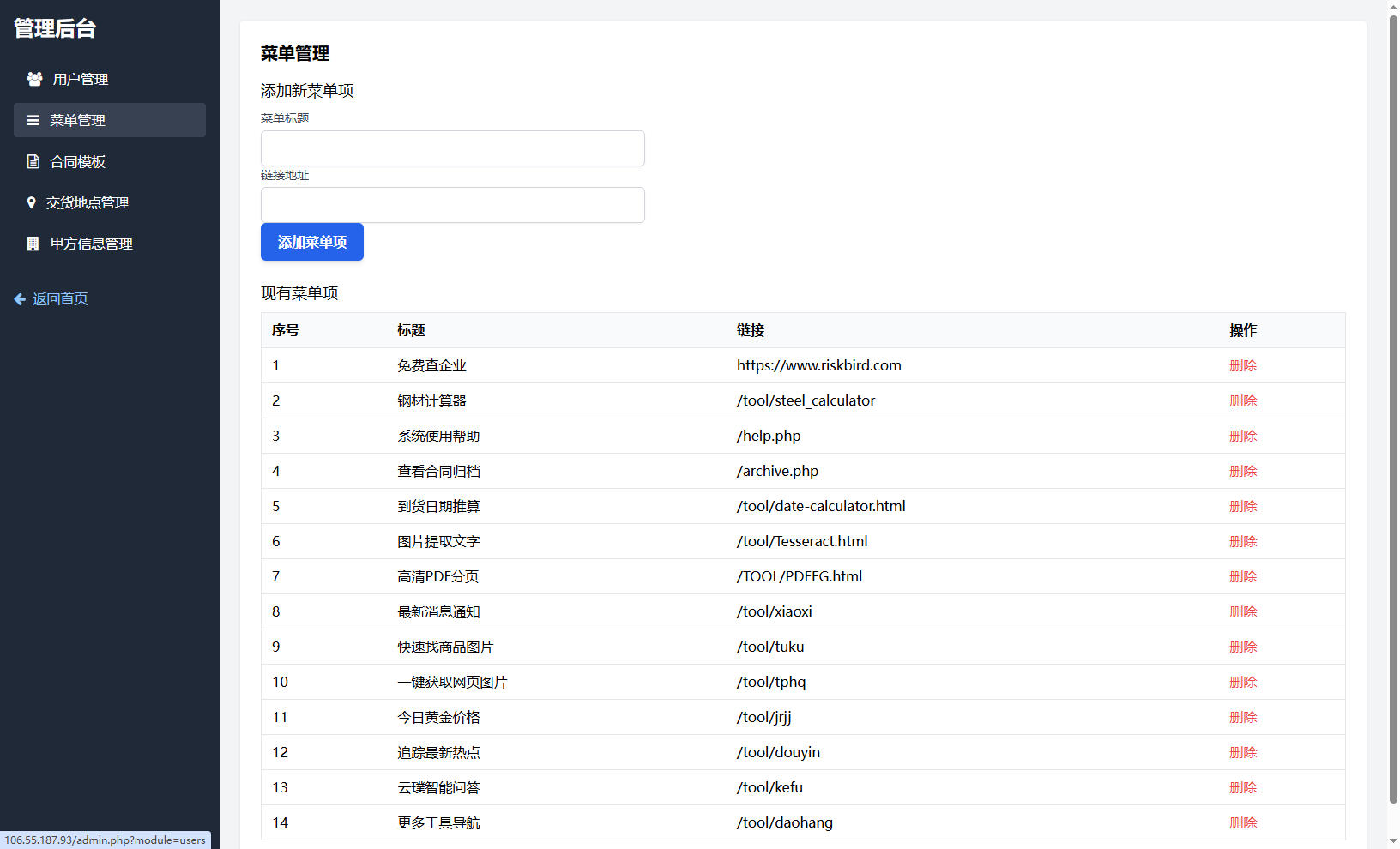Delete the 免费查企业 menu item
Screen dimensions: 1400x849
(1243, 365)
